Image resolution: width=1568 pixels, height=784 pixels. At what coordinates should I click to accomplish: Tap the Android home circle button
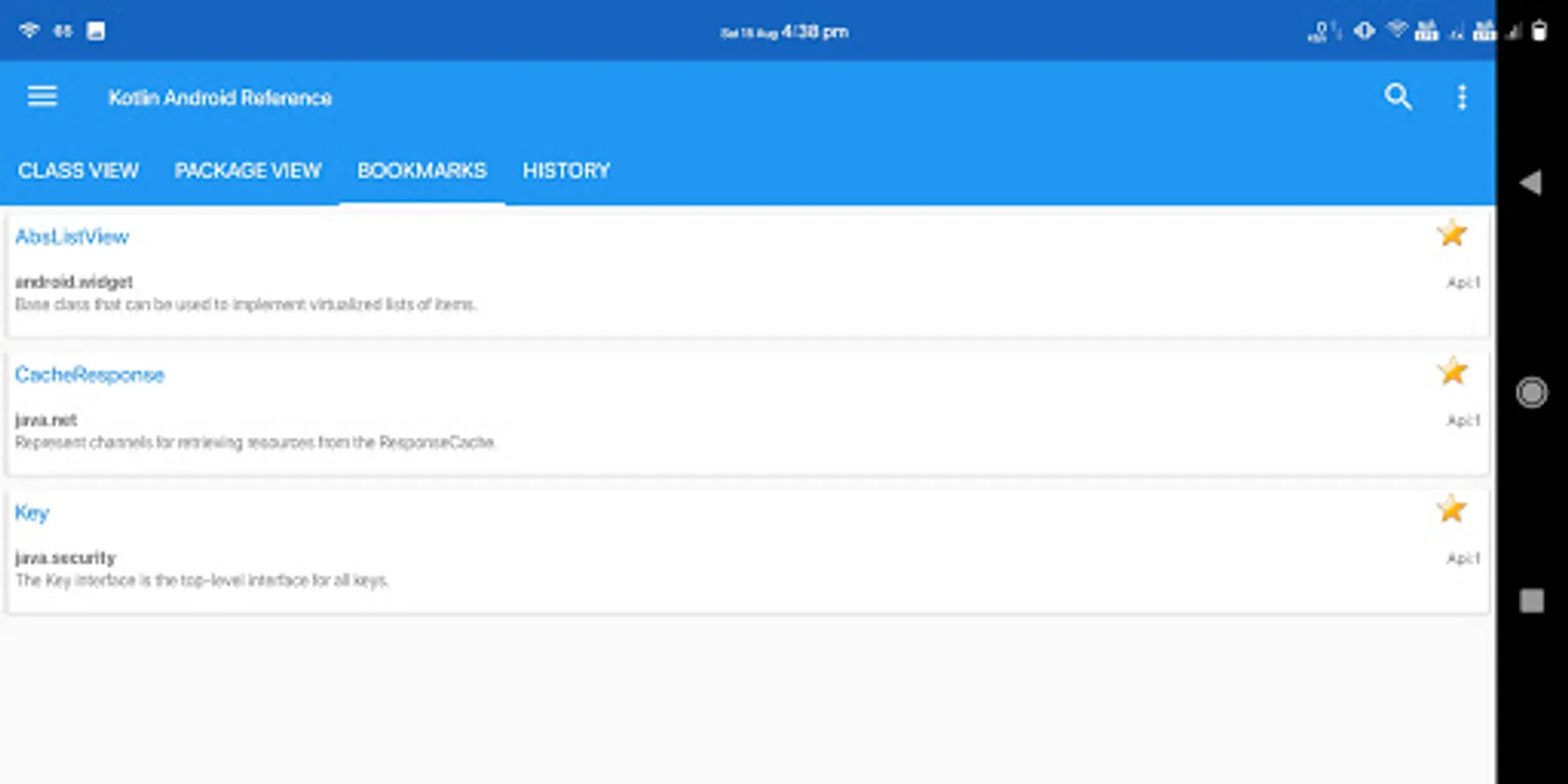pos(1531,392)
